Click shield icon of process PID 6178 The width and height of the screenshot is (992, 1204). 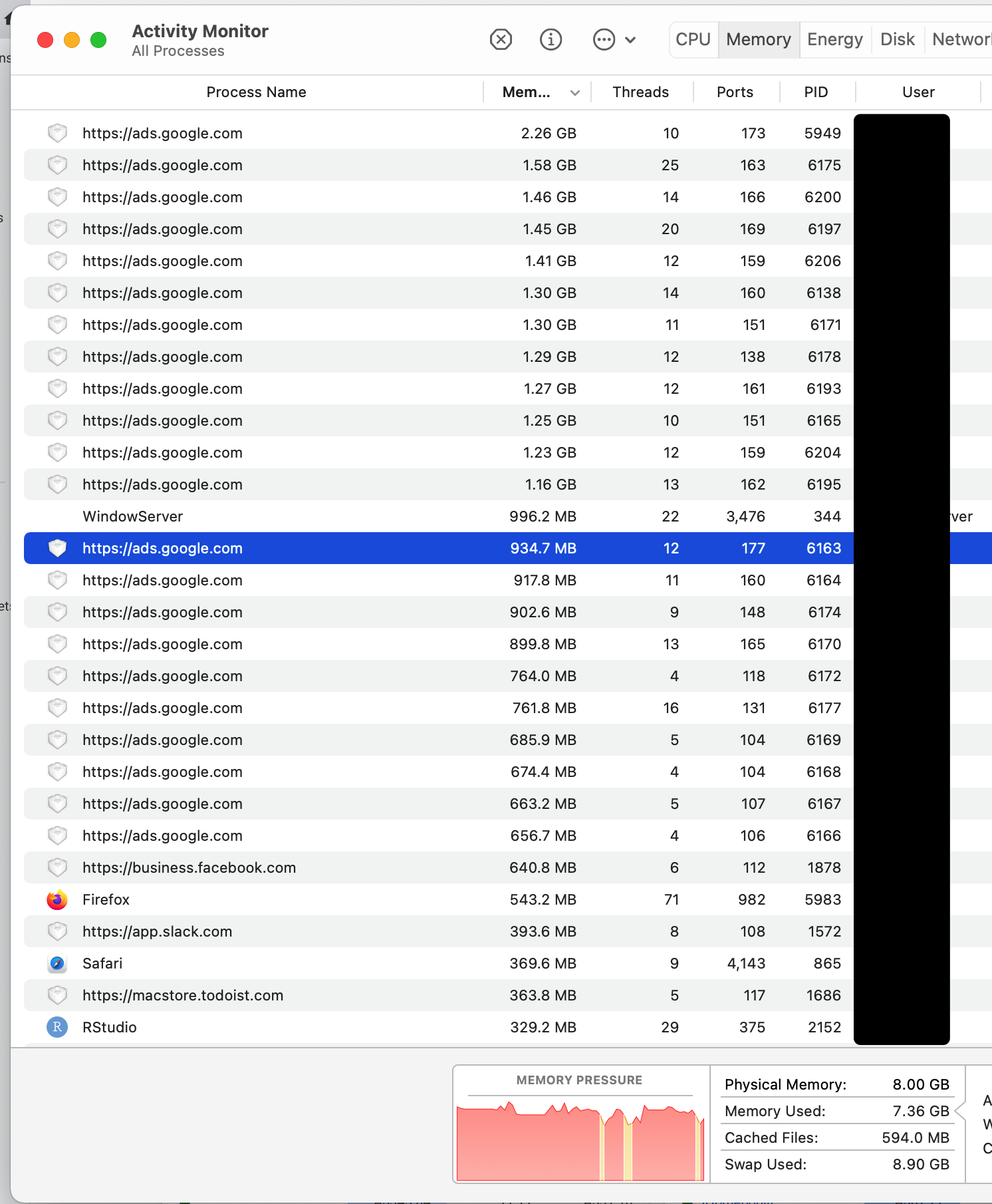[58, 357]
